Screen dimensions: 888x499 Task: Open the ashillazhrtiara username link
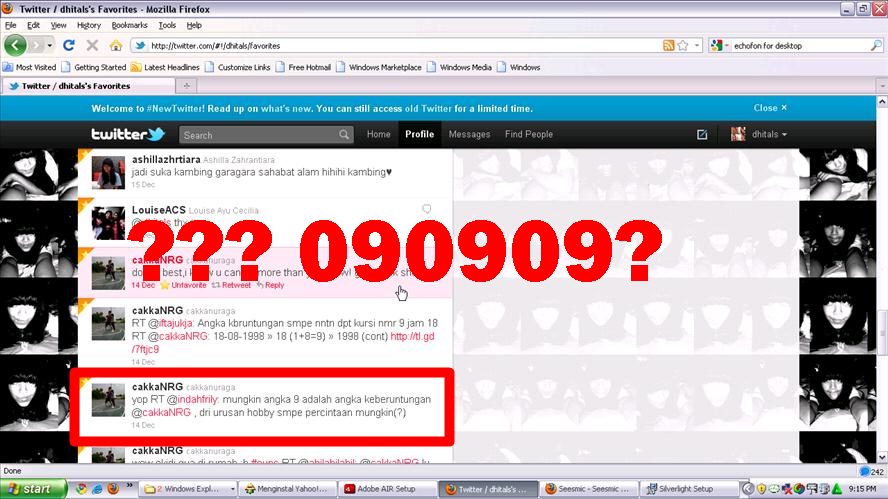coord(166,160)
